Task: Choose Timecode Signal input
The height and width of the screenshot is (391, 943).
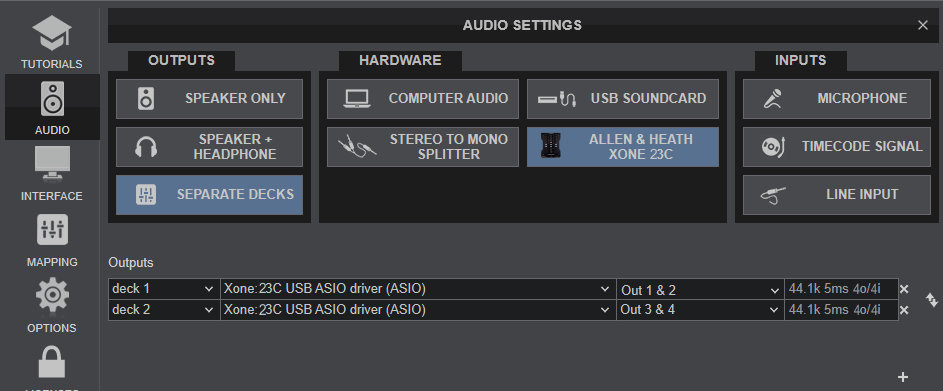Action: tap(837, 147)
